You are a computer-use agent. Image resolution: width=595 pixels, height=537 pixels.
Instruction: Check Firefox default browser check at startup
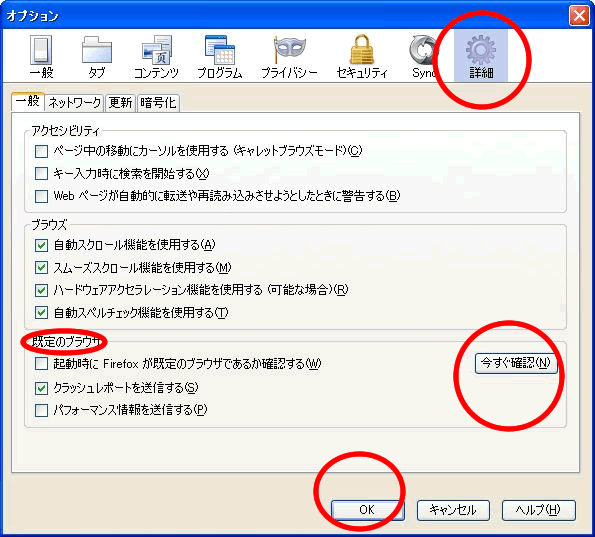[x=41, y=364]
